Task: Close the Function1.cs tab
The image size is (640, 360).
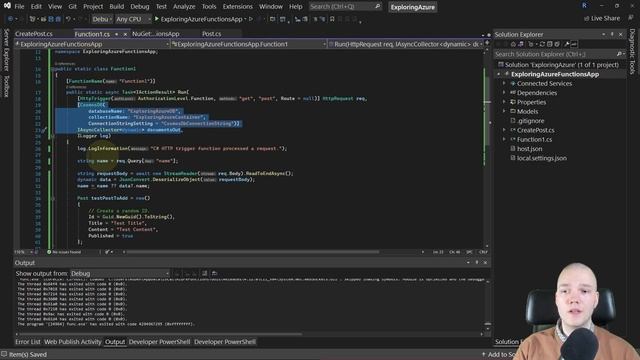Action: pos(125,34)
